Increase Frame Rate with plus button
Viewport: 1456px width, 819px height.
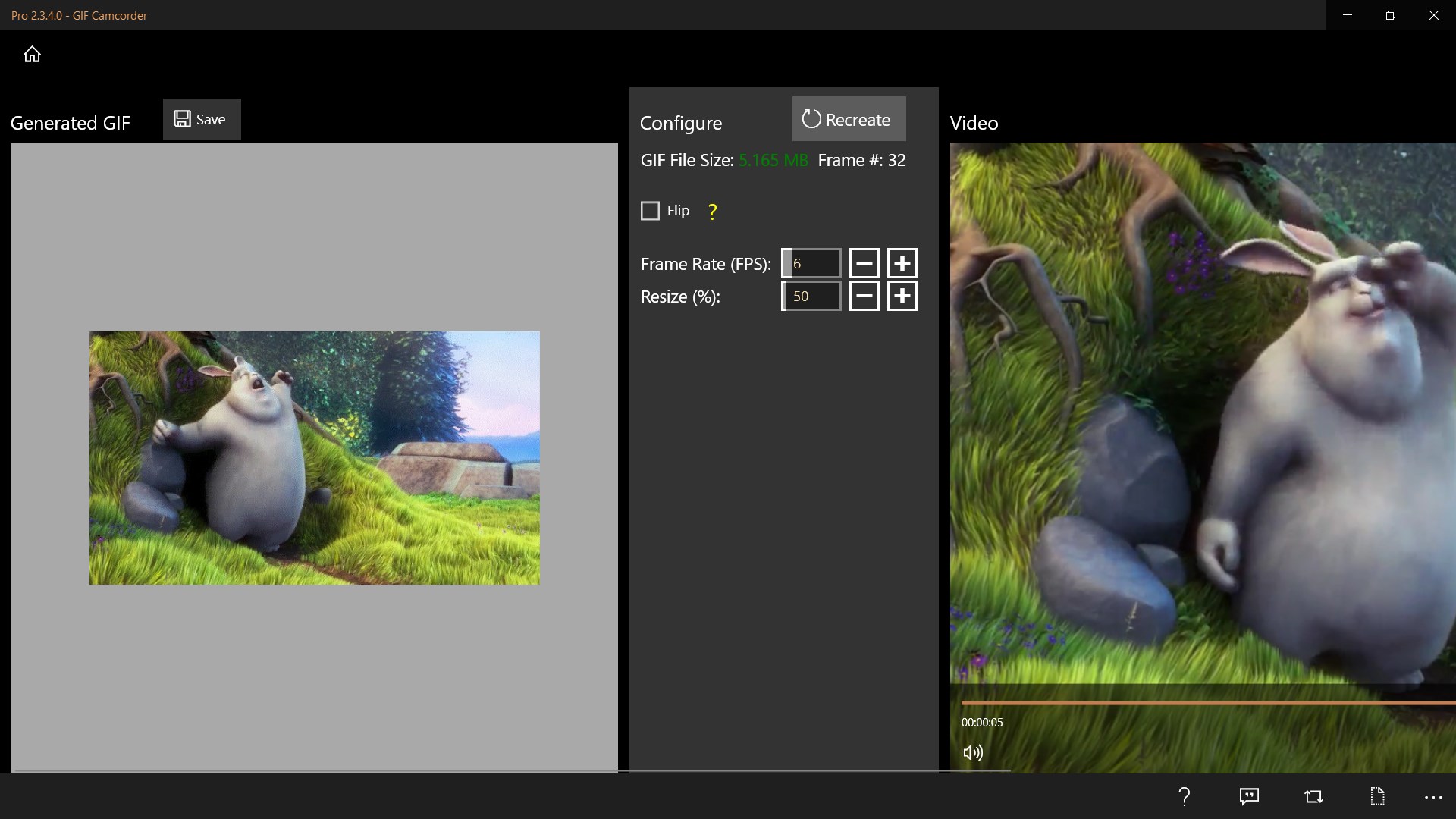[x=902, y=263]
